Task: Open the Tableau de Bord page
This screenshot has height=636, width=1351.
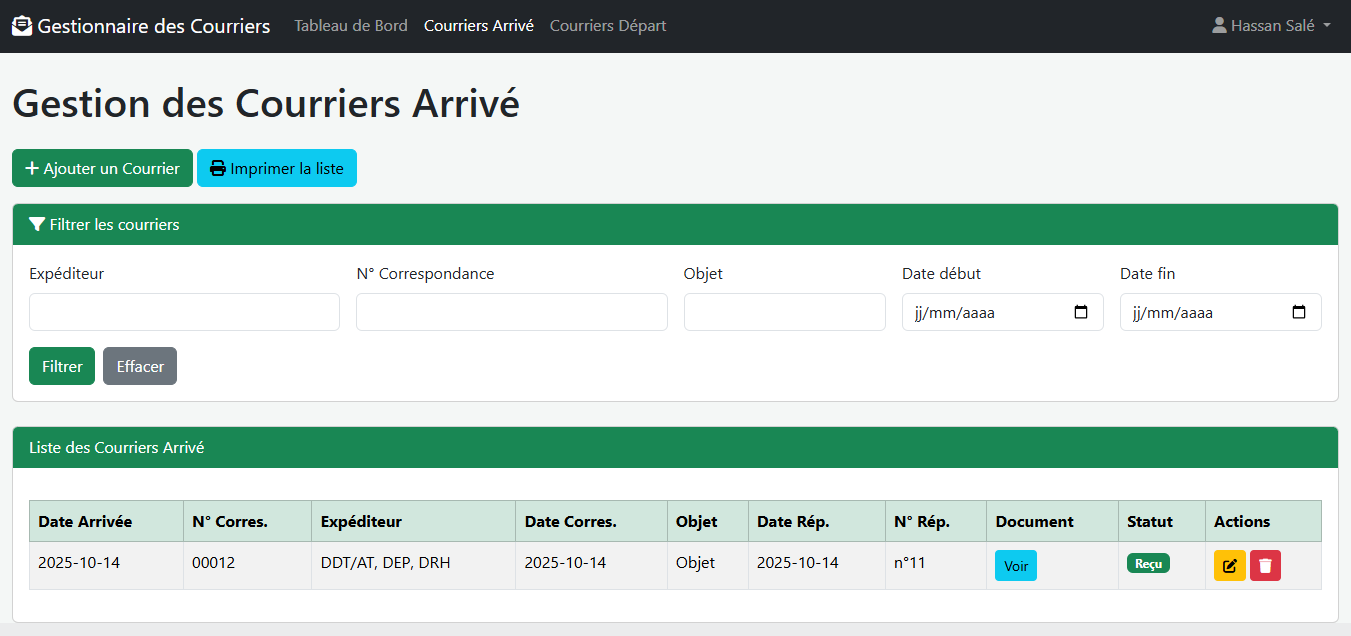Action: pyautogui.click(x=351, y=26)
